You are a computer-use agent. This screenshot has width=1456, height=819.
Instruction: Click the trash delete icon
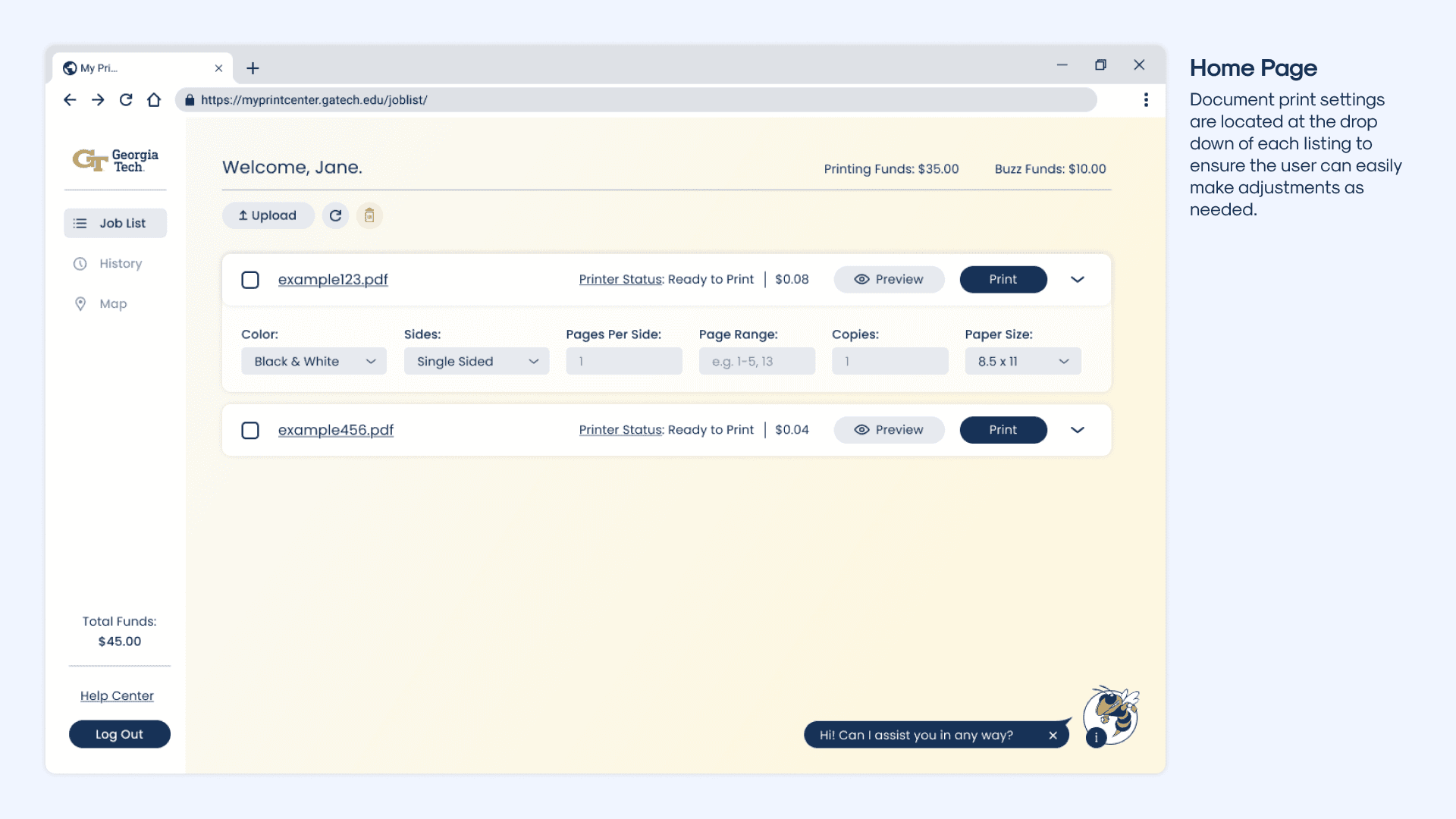(369, 215)
